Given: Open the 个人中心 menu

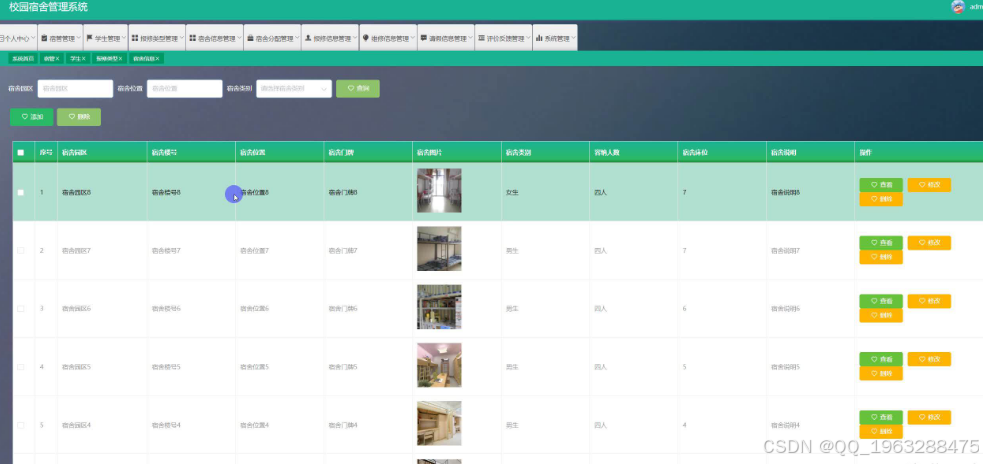Looking at the screenshot, I should [x=18, y=38].
